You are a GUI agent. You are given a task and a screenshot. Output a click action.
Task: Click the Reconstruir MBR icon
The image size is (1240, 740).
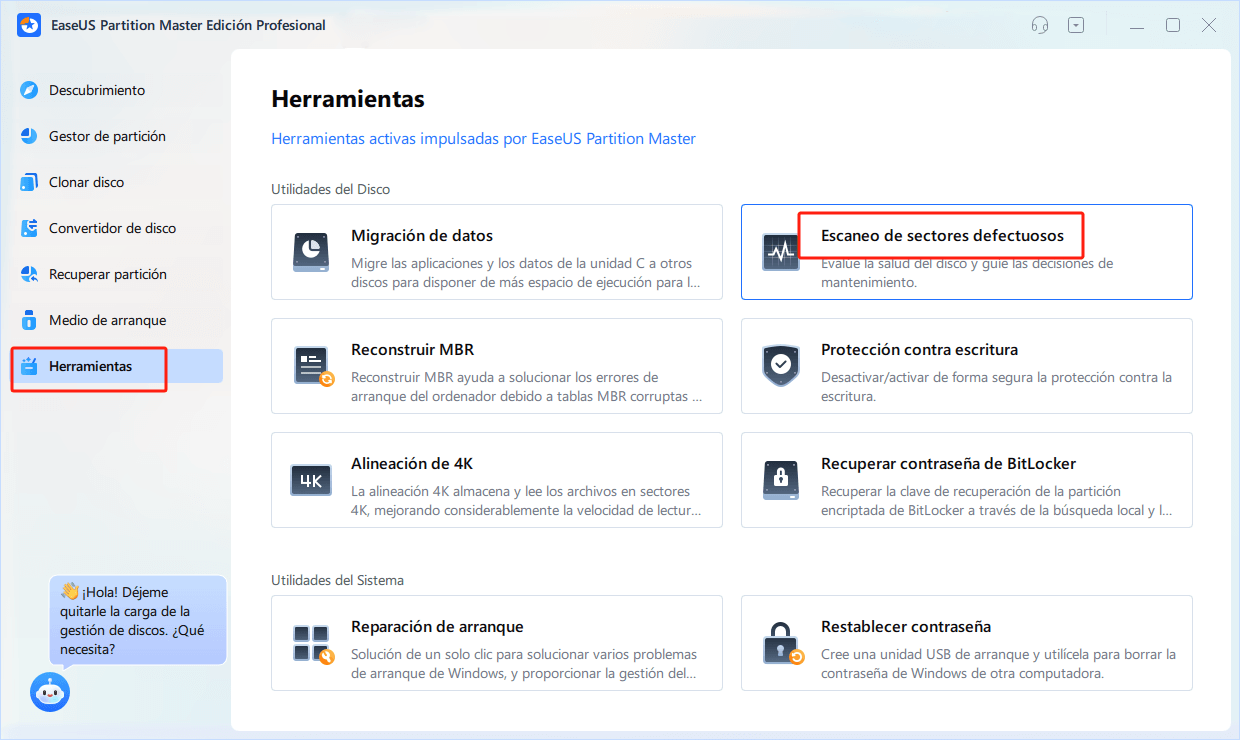coord(313,366)
